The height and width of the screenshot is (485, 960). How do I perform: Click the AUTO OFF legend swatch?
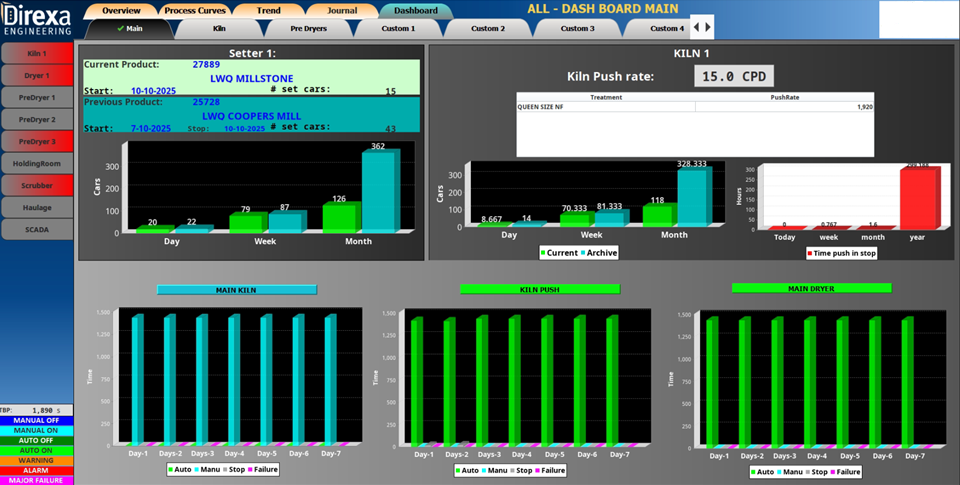pos(37,440)
